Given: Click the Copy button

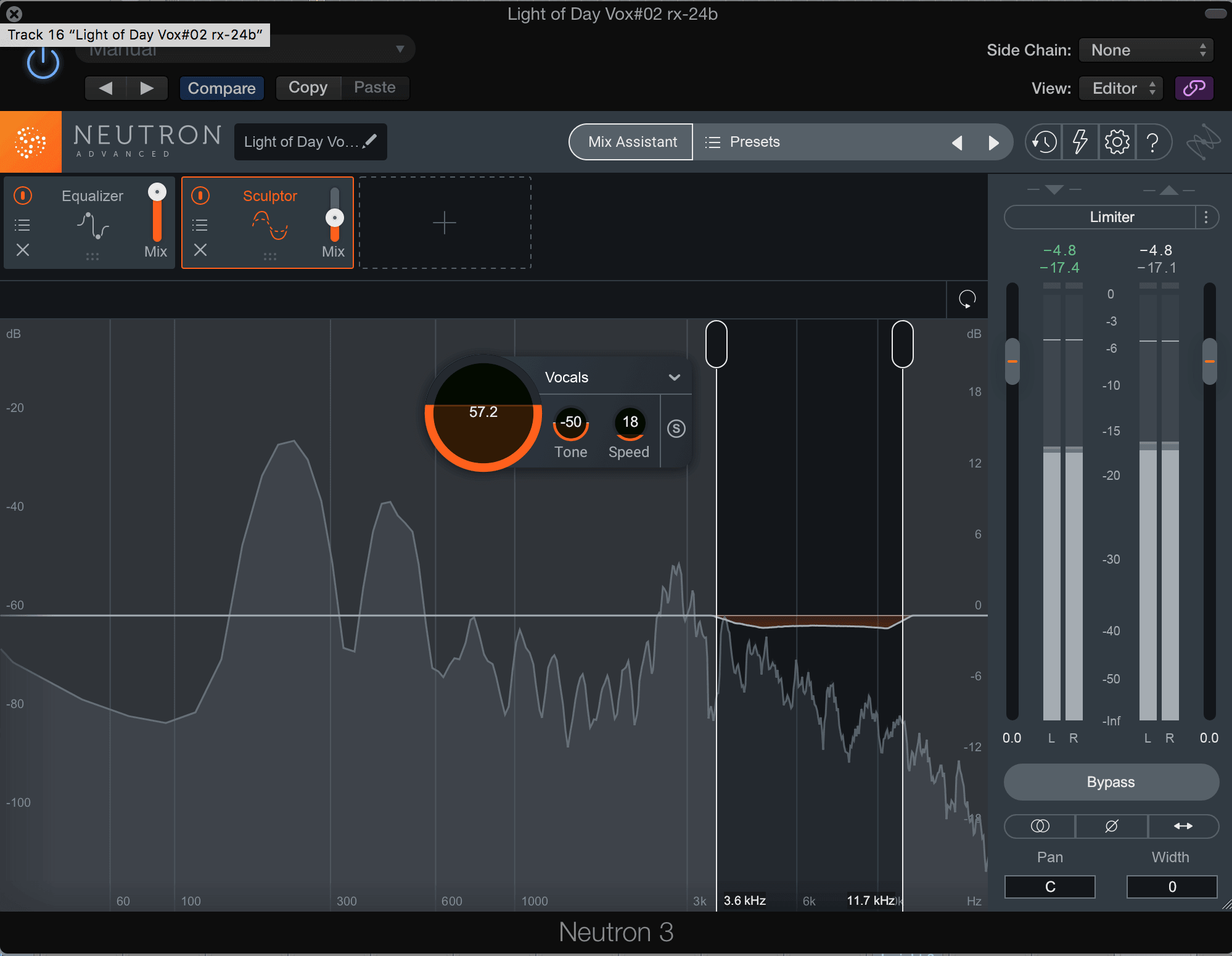Looking at the screenshot, I should tap(308, 88).
